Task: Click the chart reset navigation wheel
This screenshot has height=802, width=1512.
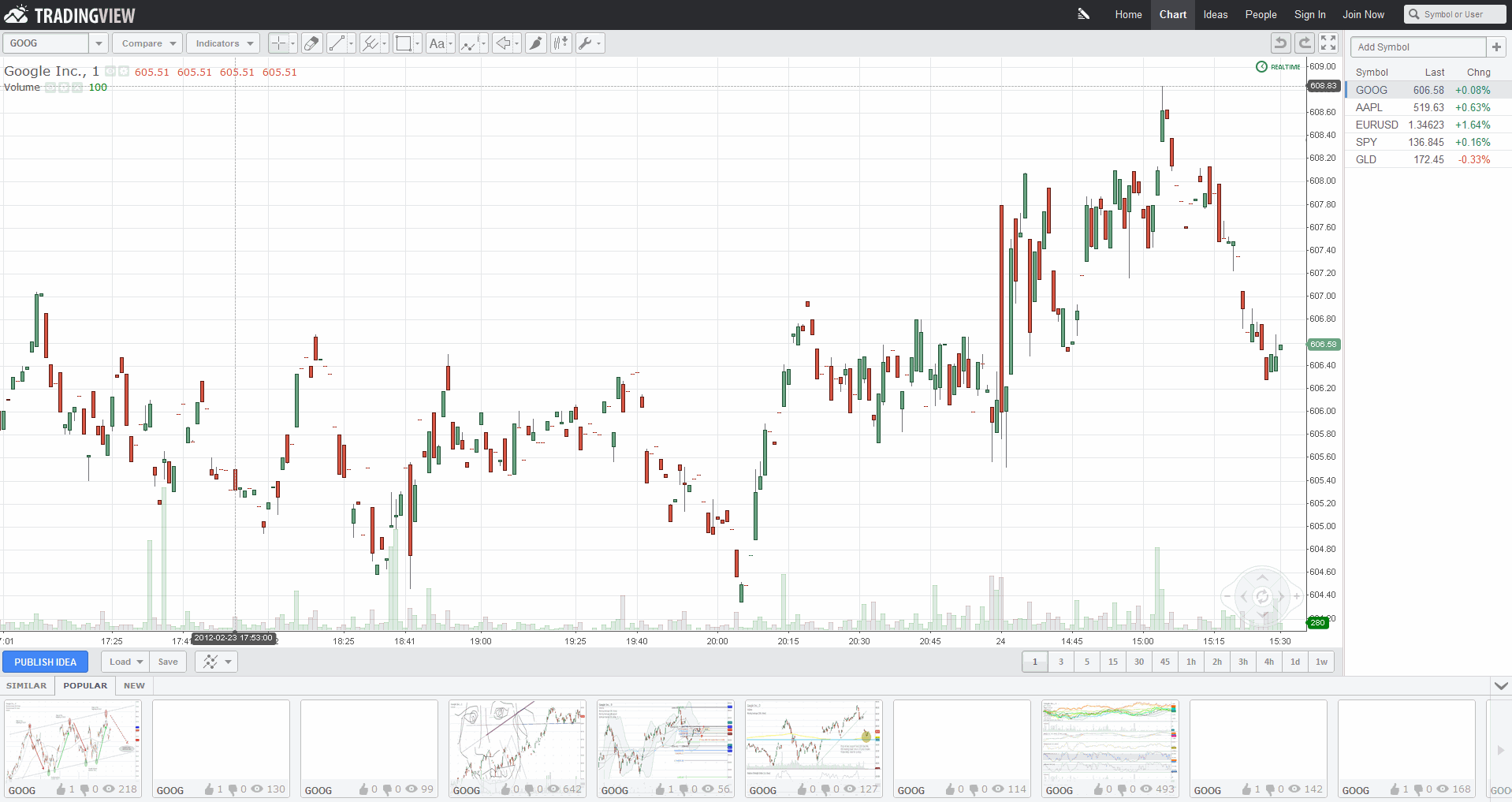Action: [x=1262, y=596]
